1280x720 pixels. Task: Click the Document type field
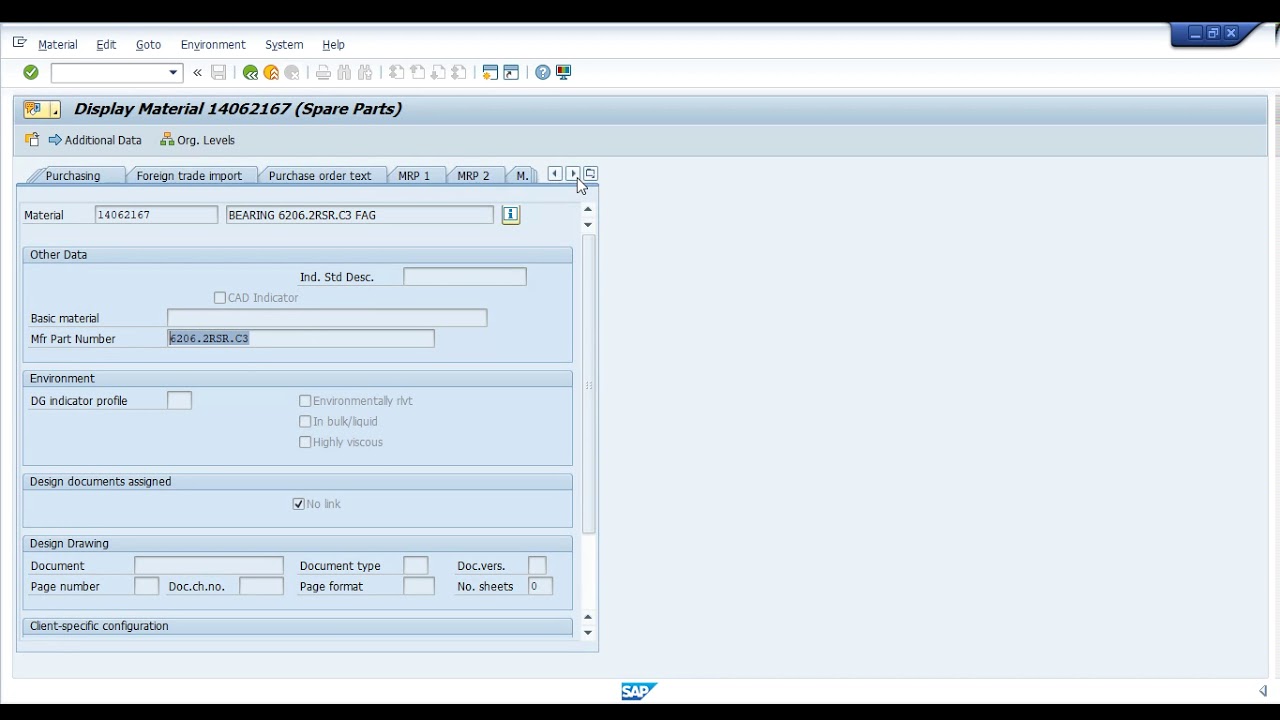(416, 566)
